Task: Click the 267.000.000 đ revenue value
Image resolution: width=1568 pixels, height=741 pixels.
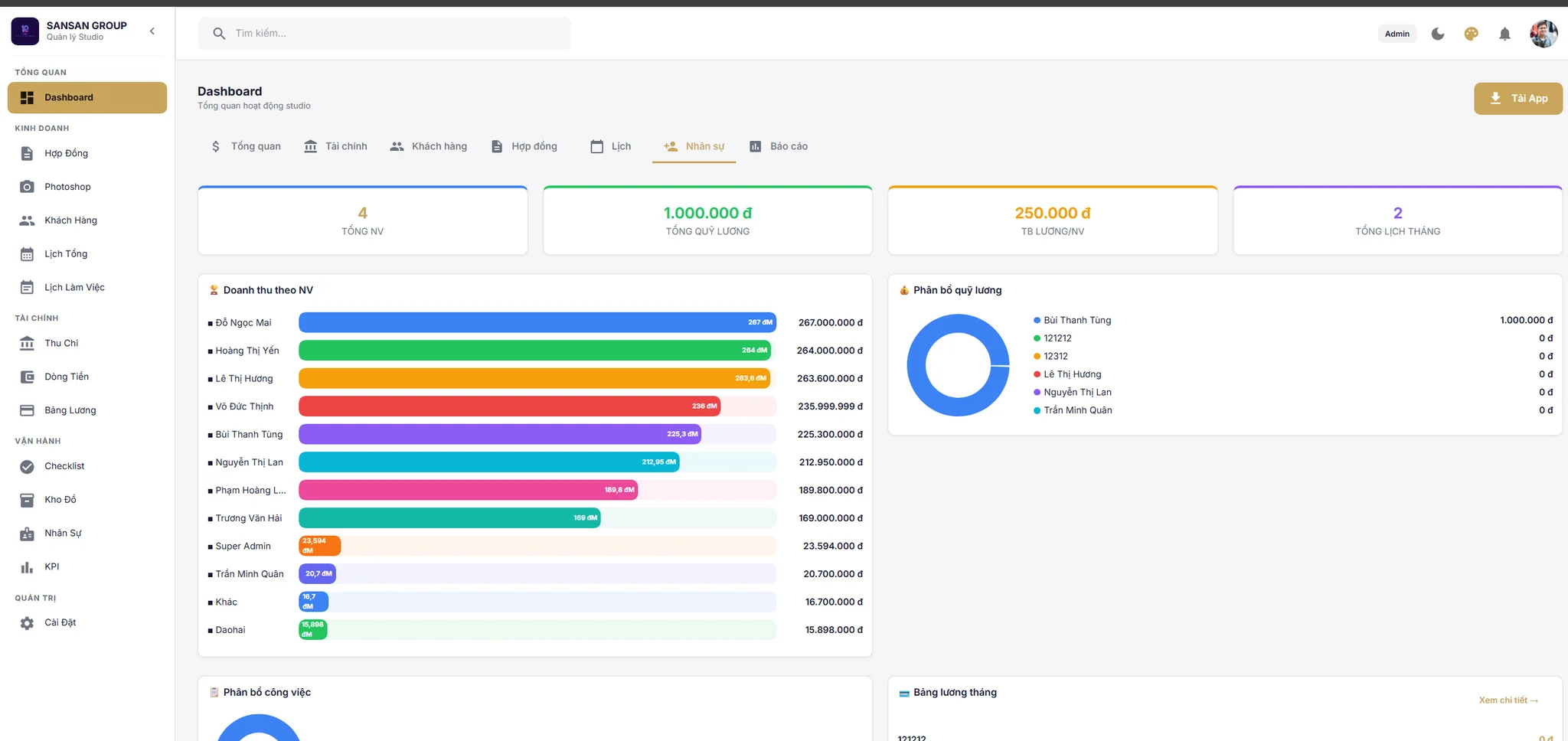Action: (x=831, y=323)
